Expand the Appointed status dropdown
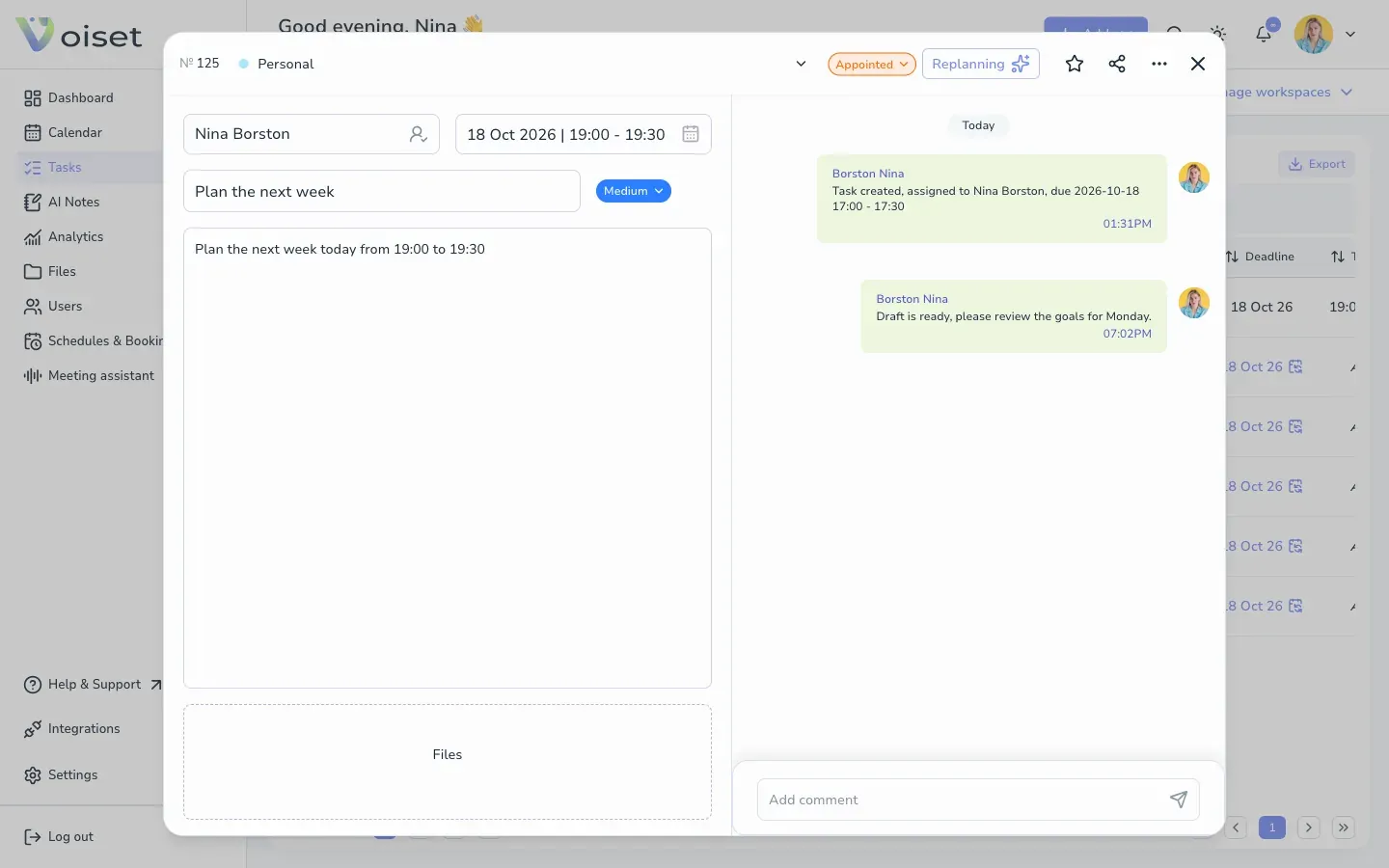Screen dimensions: 1389x868 (871, 64)
